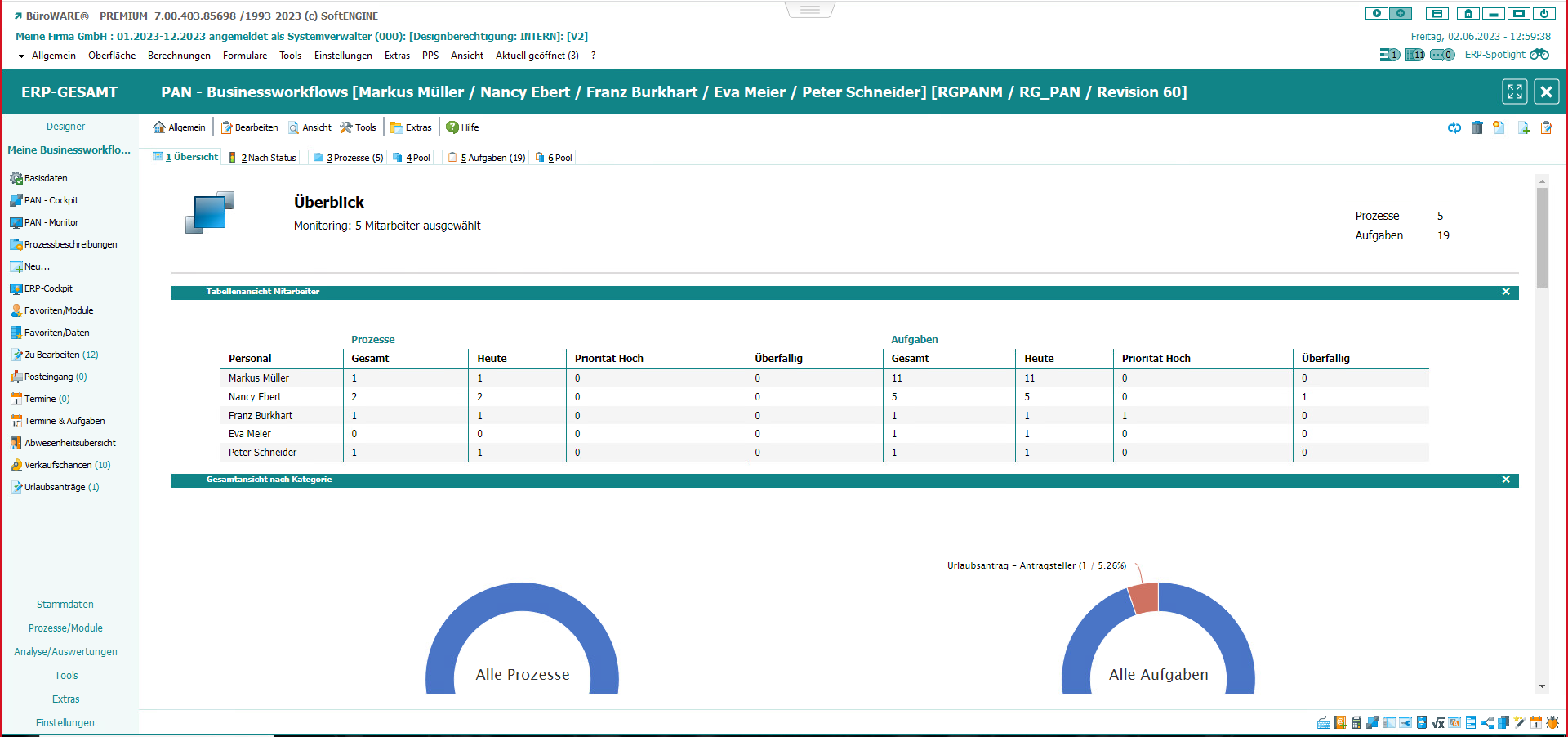Toggle fullscreen with the expand arrows button
Screen dimensions: 1568x737
[x=1515, y=92]
